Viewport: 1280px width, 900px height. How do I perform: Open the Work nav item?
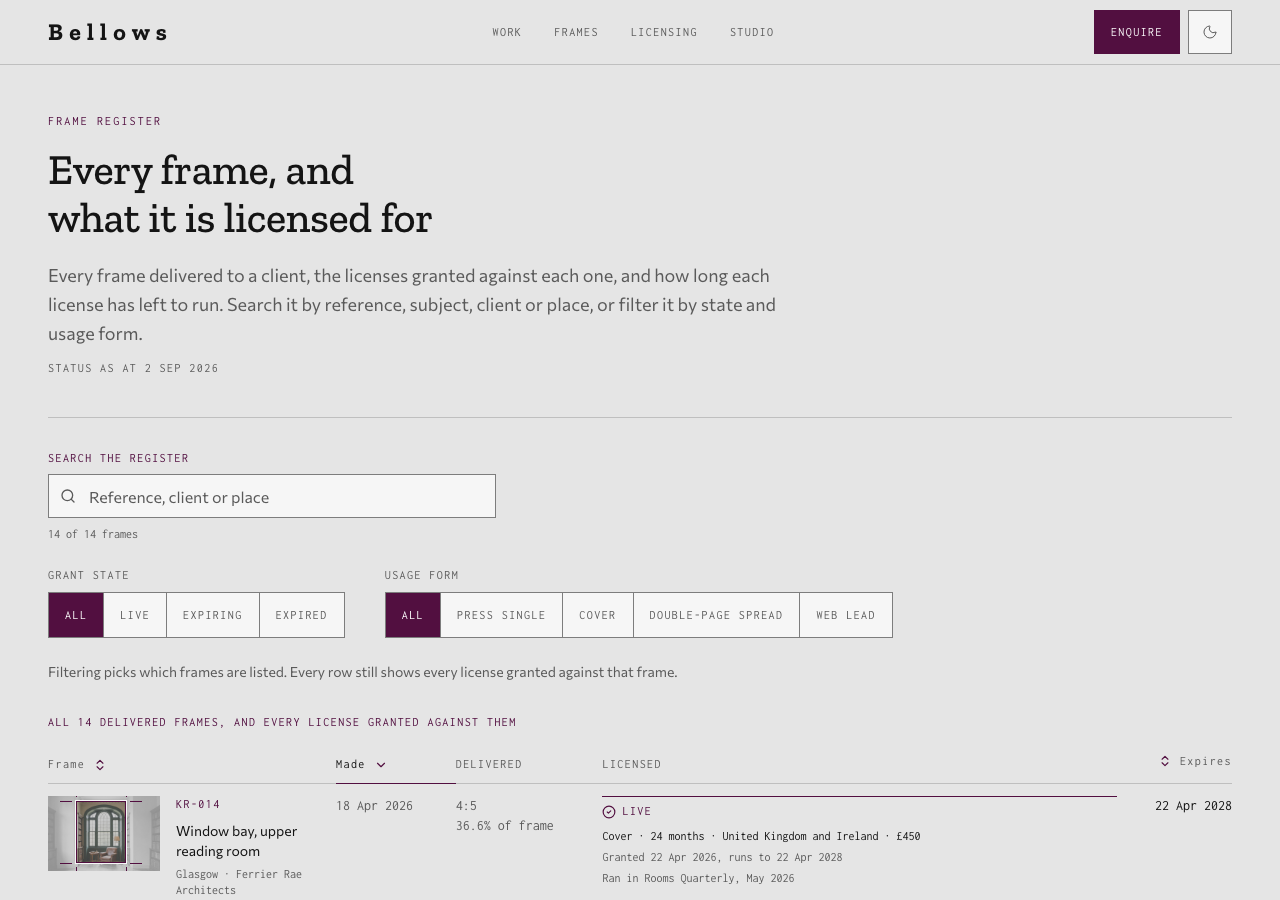point(507,32)
